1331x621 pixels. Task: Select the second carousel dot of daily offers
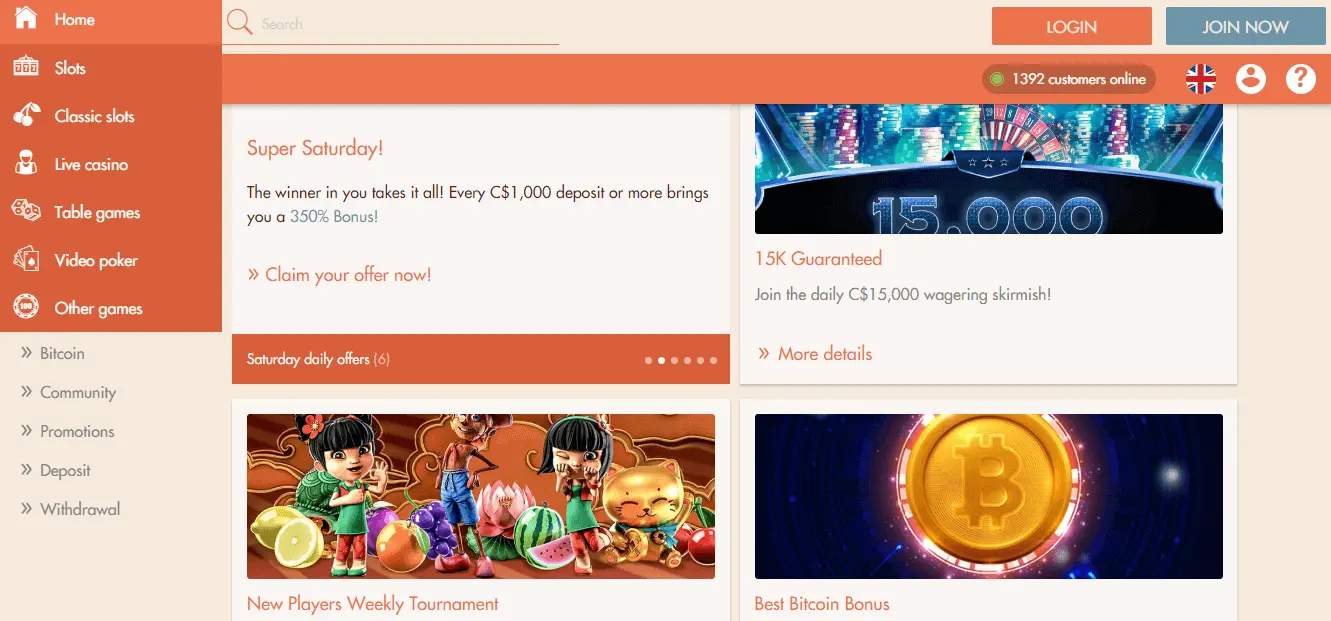661,360
